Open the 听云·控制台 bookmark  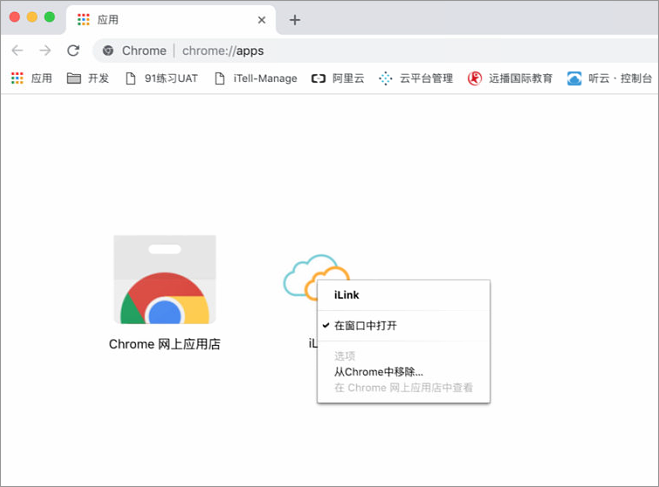point(610,78)
